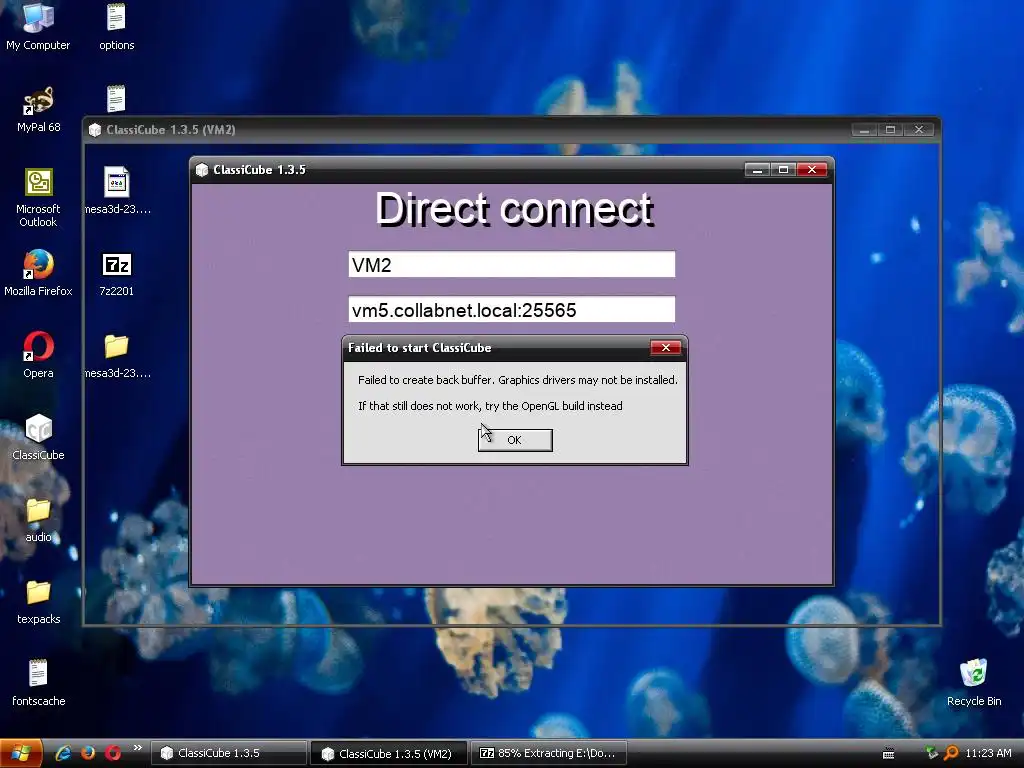Click the system tray keyboard icon

(x=888, y=754)
